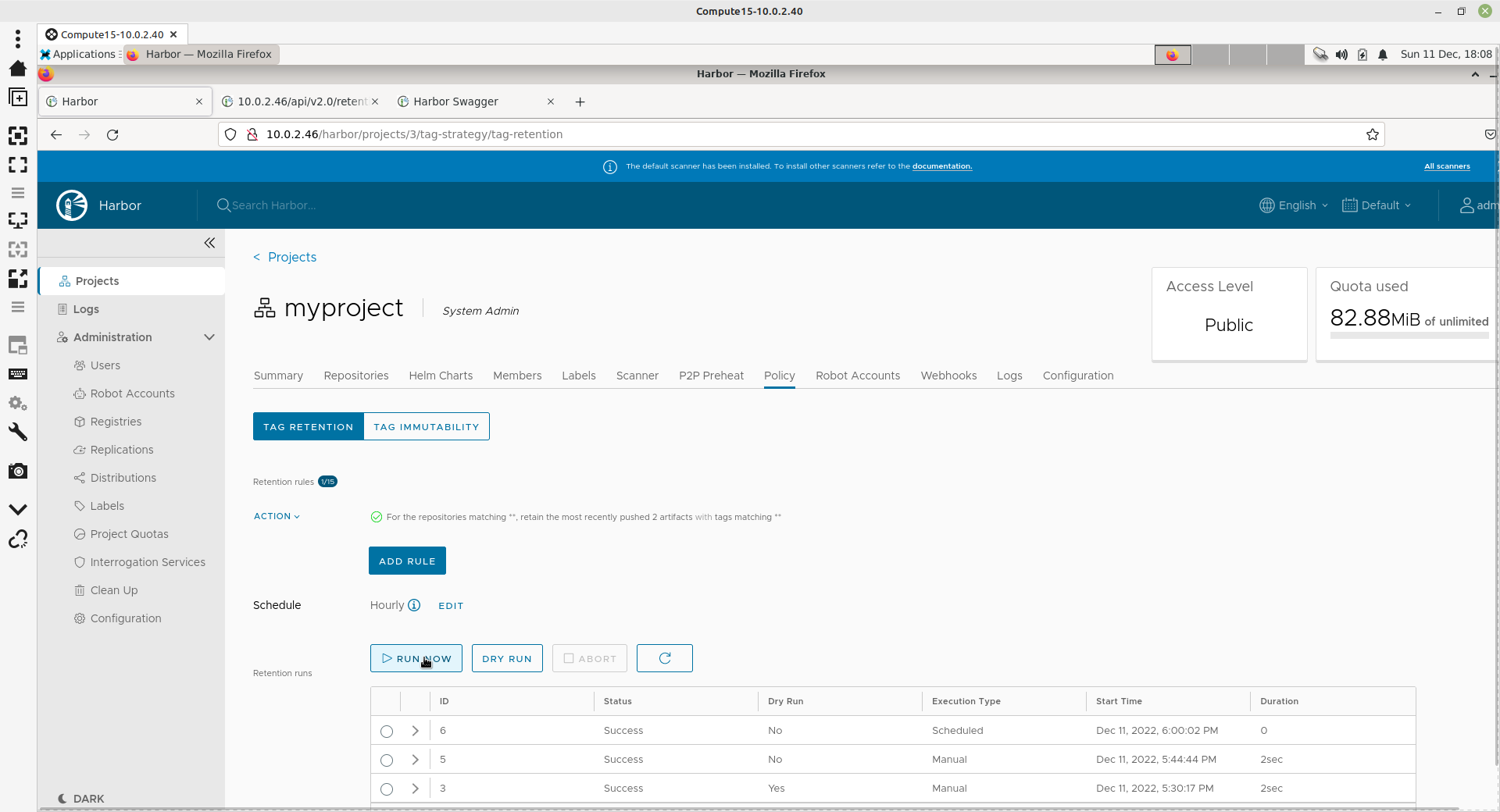The height and width of the screenshot is (812, 1500).
Task: Toggle the DARK theme mode
Action: tap(81, 799)
